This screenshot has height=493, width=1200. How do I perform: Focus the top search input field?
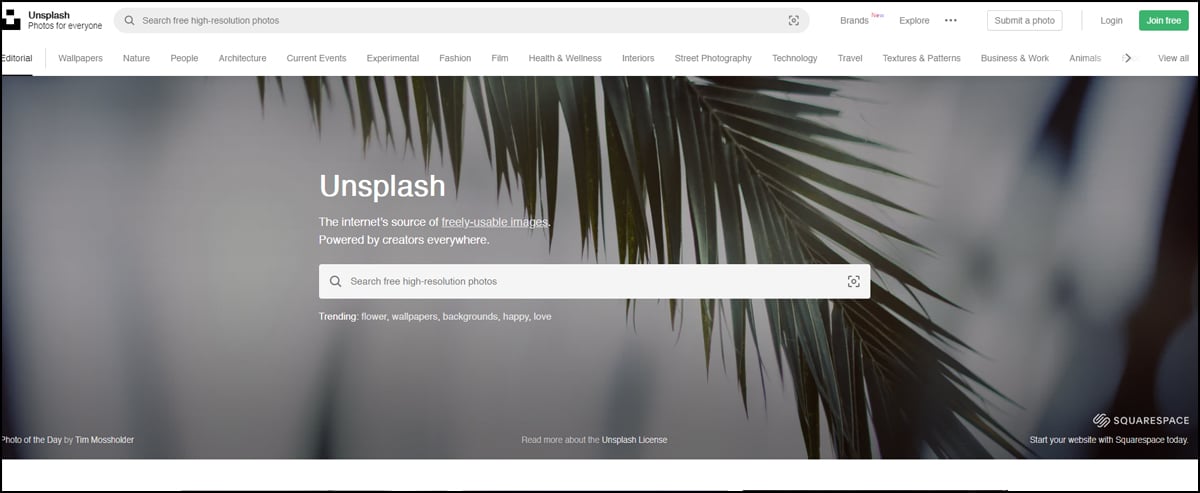(x=461, y=20)
